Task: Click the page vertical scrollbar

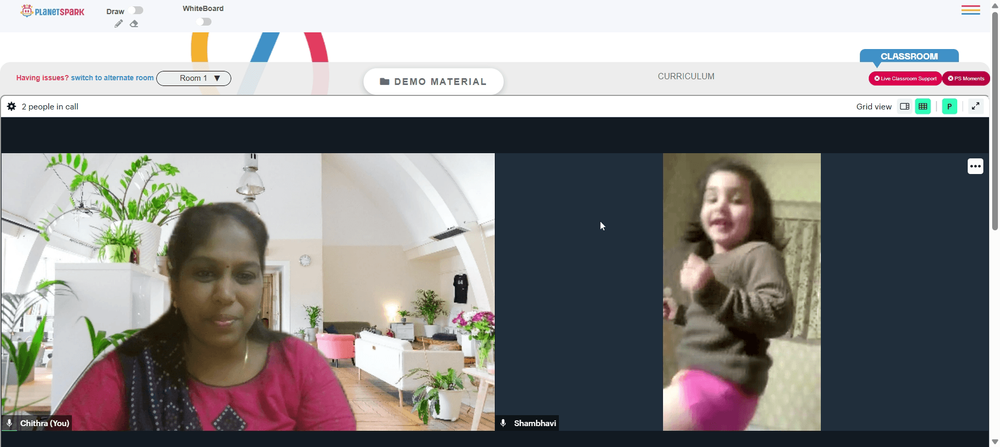Action: (995, 121)
